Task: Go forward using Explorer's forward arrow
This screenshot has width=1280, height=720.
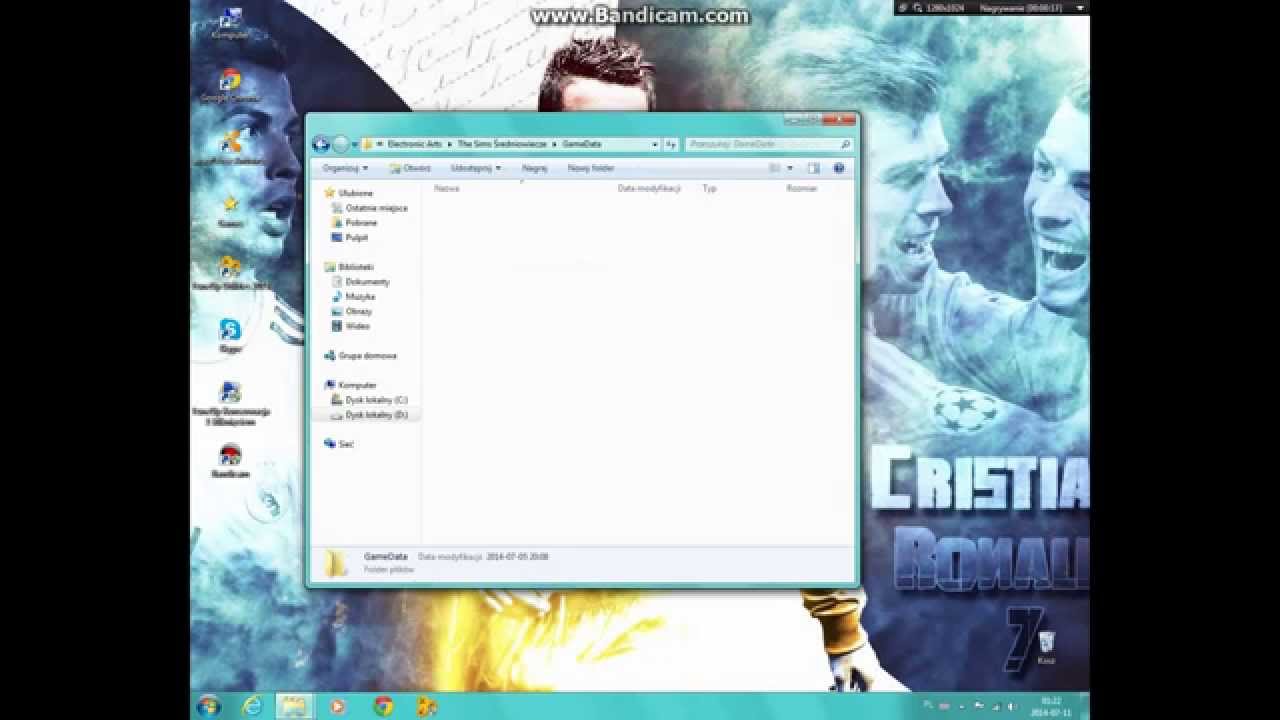Action: coord(341,144)
